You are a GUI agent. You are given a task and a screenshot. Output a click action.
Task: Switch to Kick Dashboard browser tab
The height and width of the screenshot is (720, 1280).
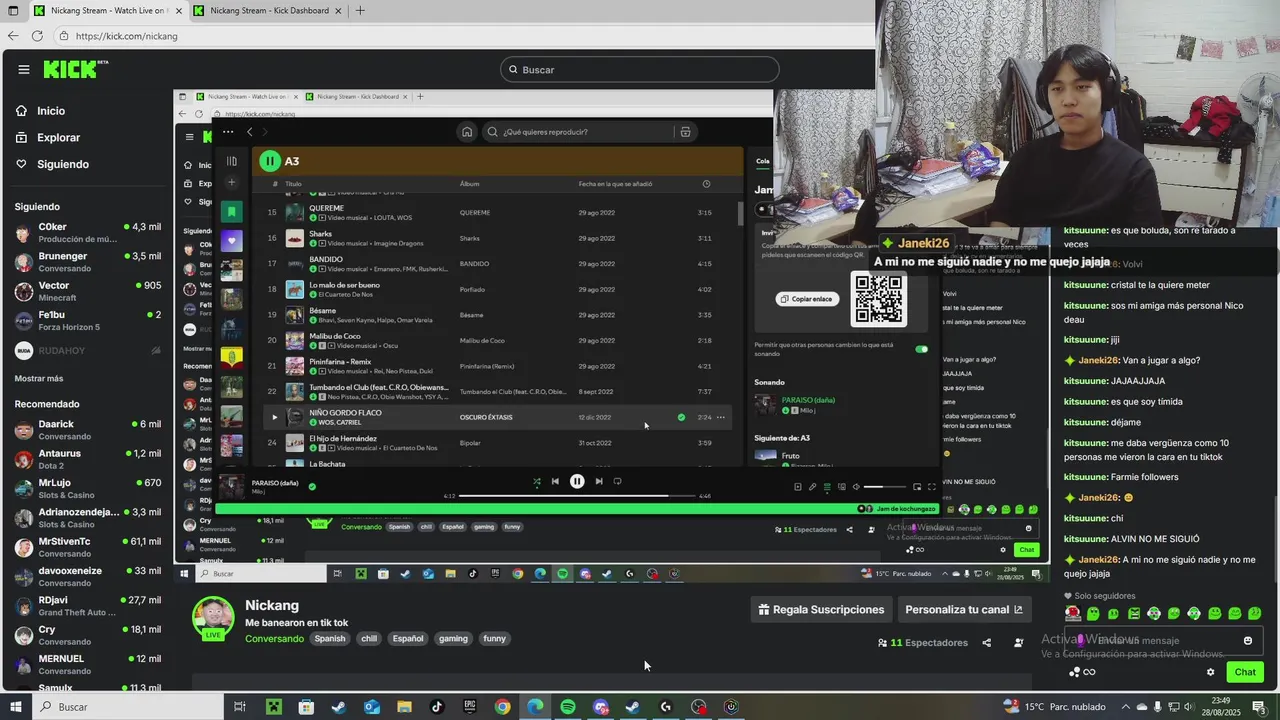(268, 10)
